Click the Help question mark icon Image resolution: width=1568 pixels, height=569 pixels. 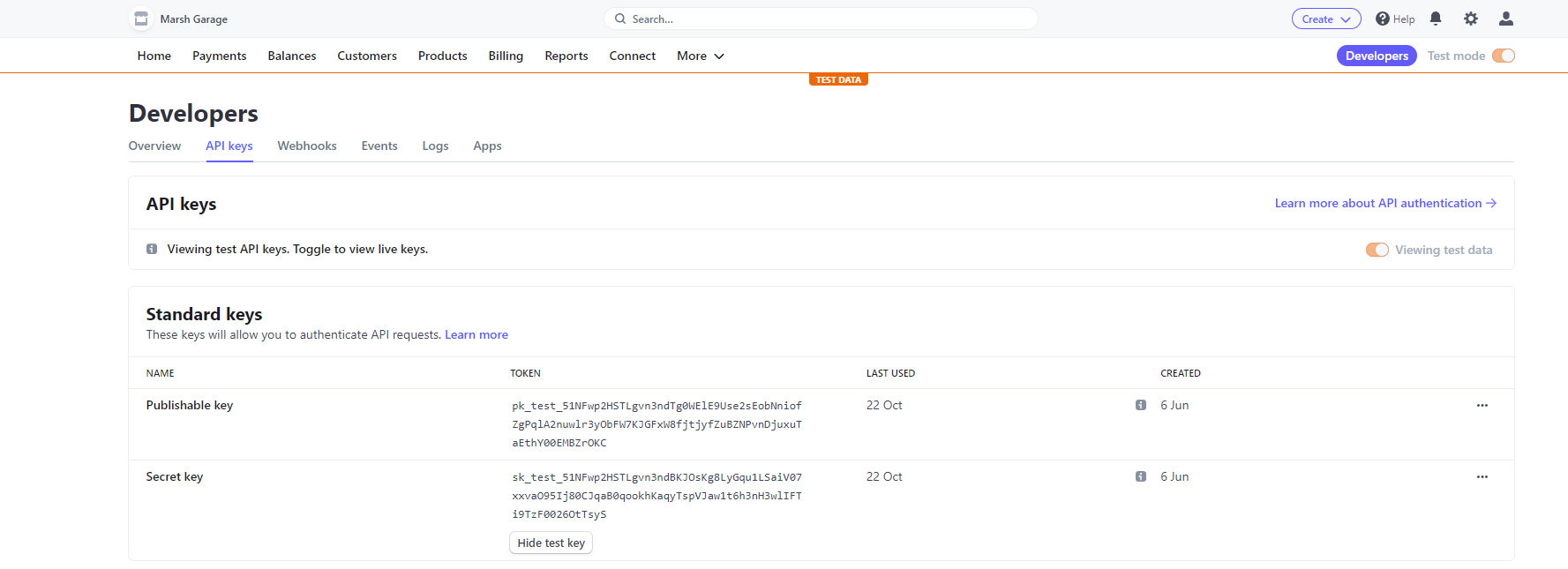tap(1383, 19)
